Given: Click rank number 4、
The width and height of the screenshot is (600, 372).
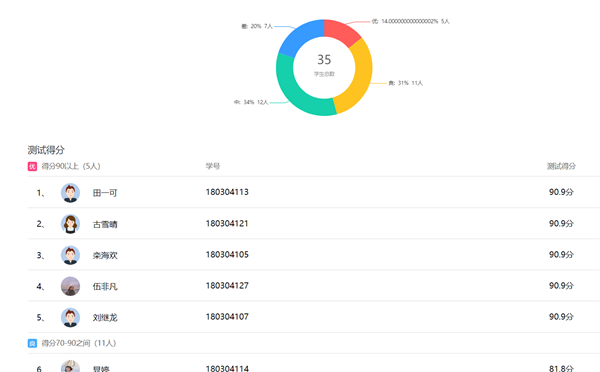Looking at the screenshot, I should (41, 286).
